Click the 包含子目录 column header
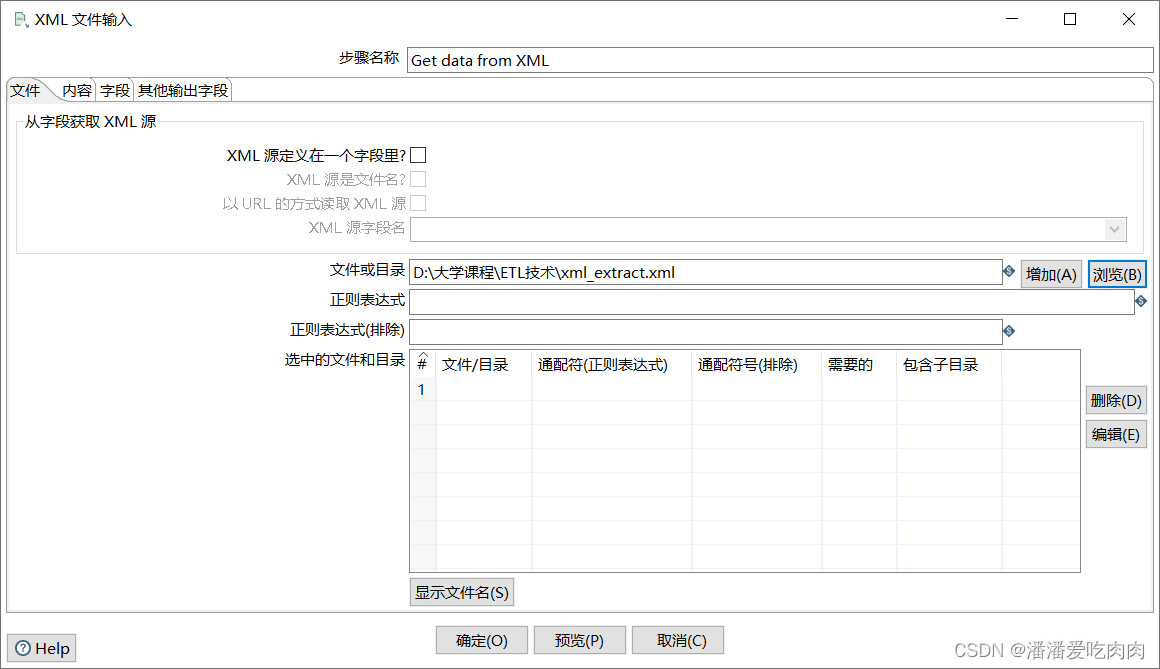 tap(950, 365)
